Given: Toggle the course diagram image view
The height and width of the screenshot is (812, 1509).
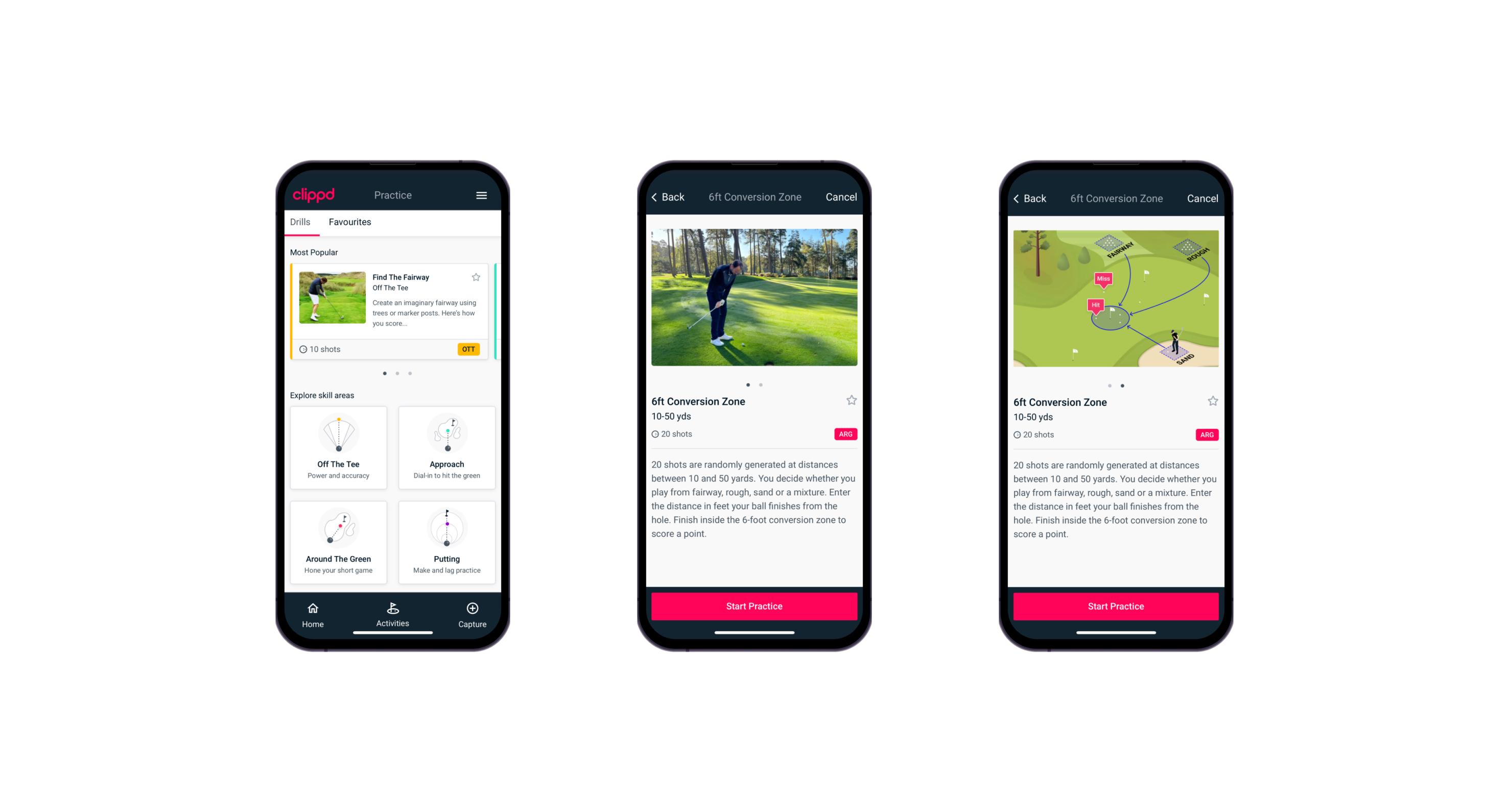Looking at the screenshot, I should (762, 385).
